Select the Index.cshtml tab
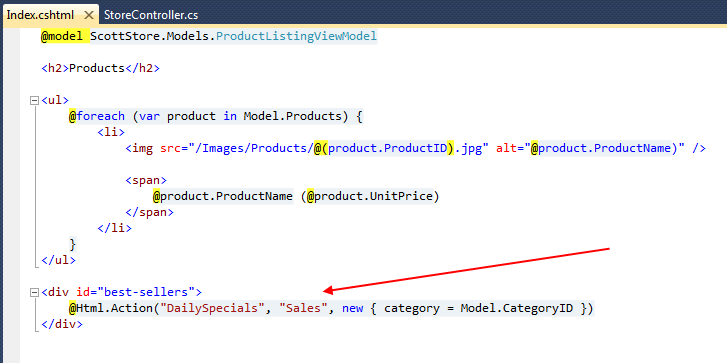The height and width of the screenshot is (363, 727). pos(40,15)
